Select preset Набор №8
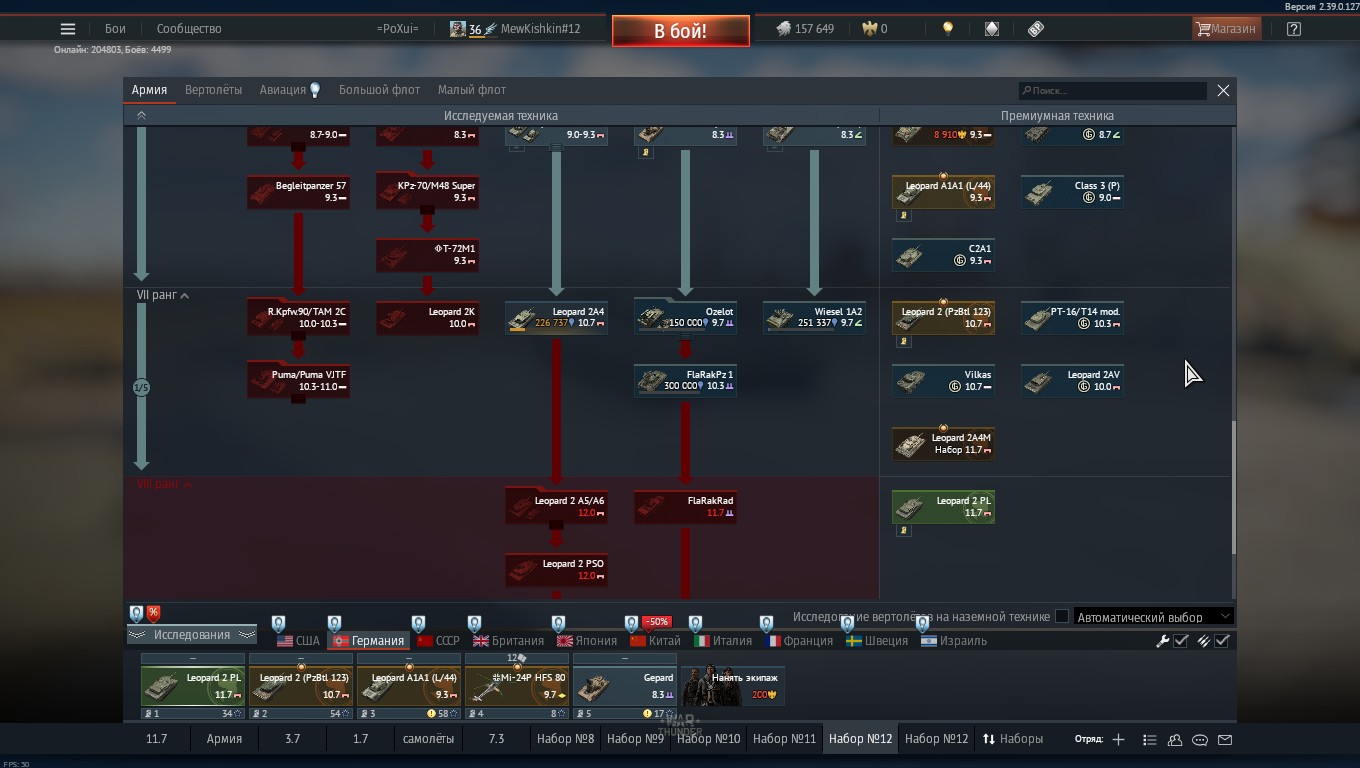This screenshot has height=768, width=1360. pos(565,739)
